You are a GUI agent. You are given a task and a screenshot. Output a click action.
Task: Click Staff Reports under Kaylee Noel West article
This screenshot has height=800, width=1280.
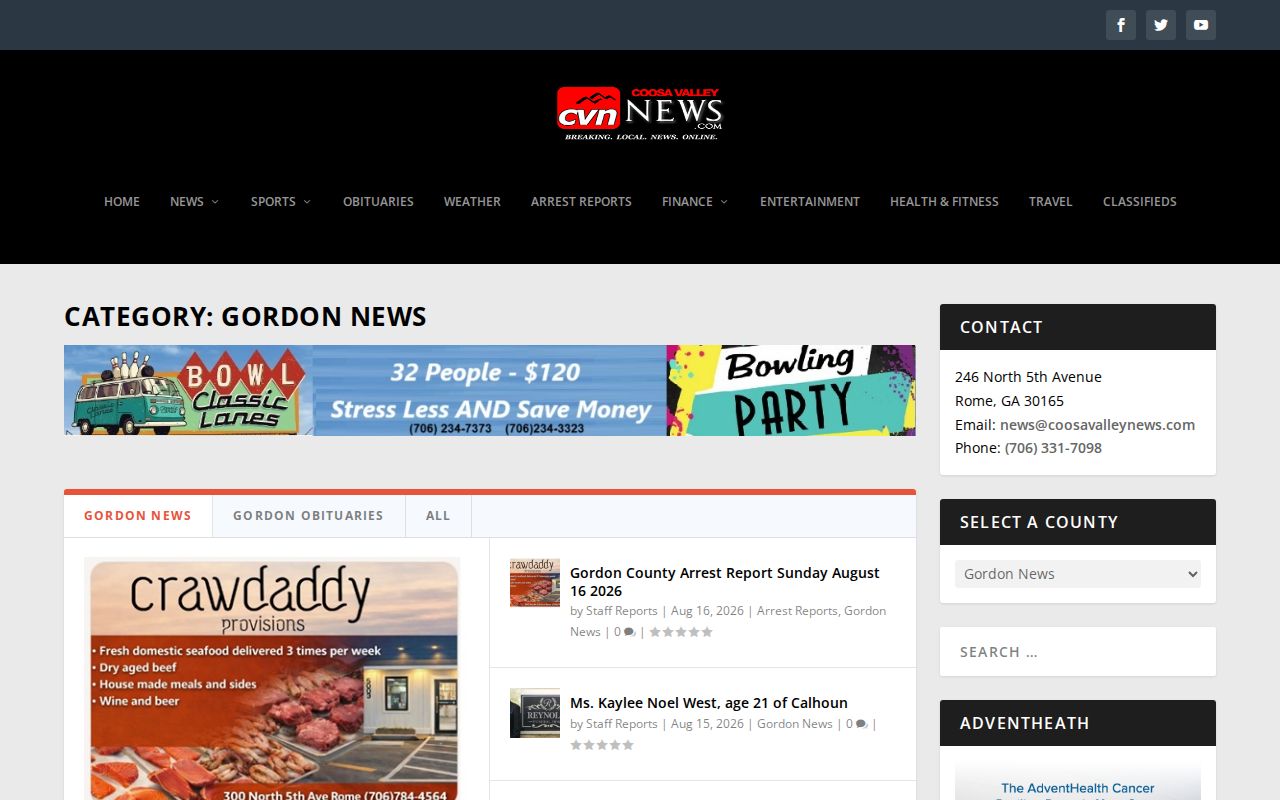(622, 724)
